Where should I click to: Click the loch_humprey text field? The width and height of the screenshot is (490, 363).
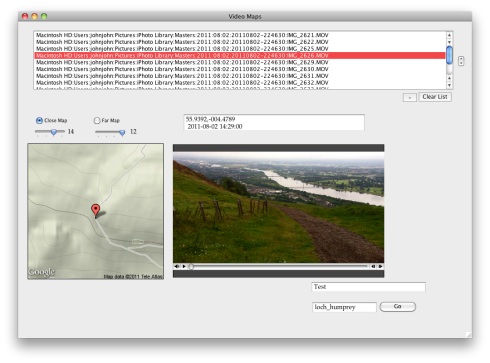coord(344,307)
